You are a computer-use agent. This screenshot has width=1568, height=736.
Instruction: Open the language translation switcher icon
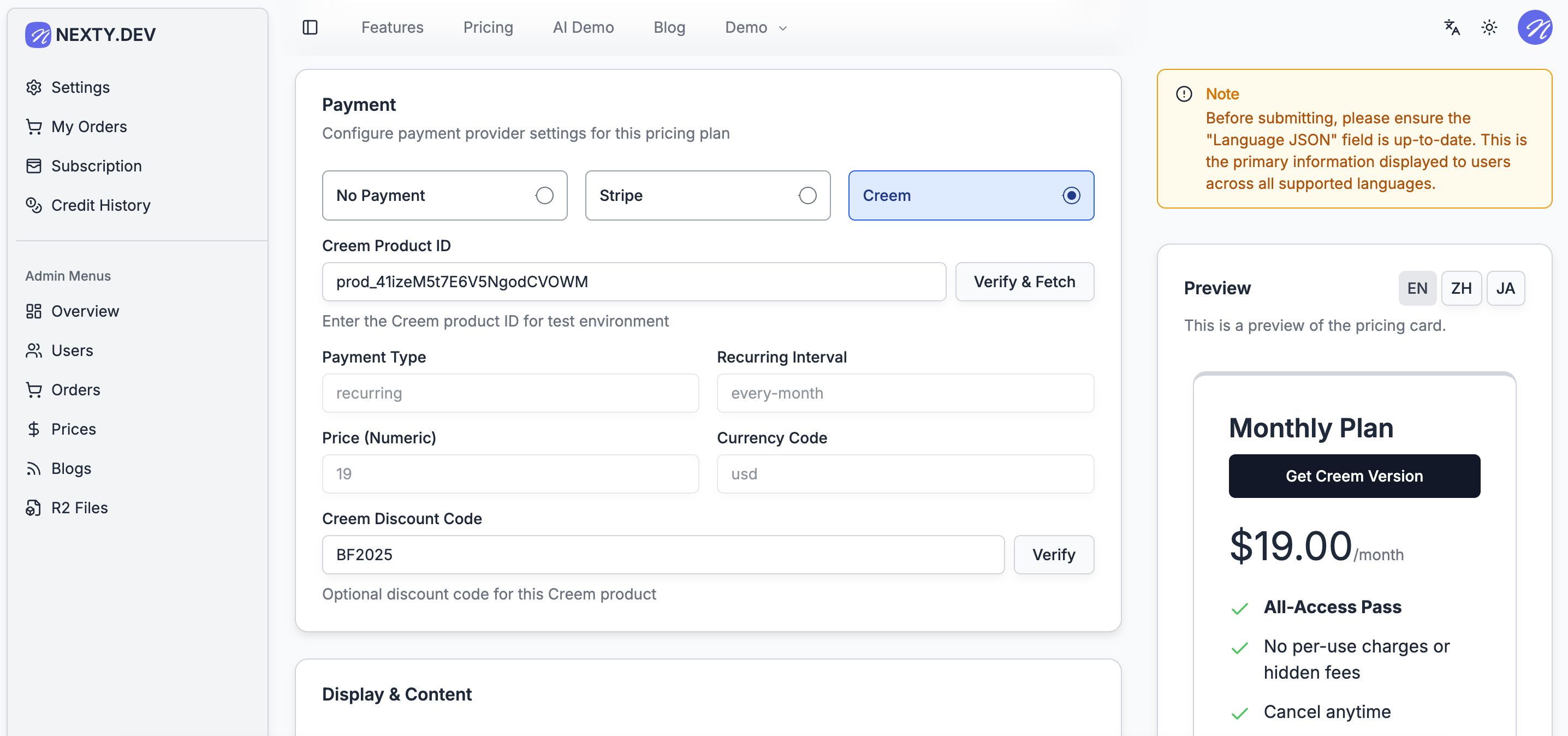(1452, 27)
